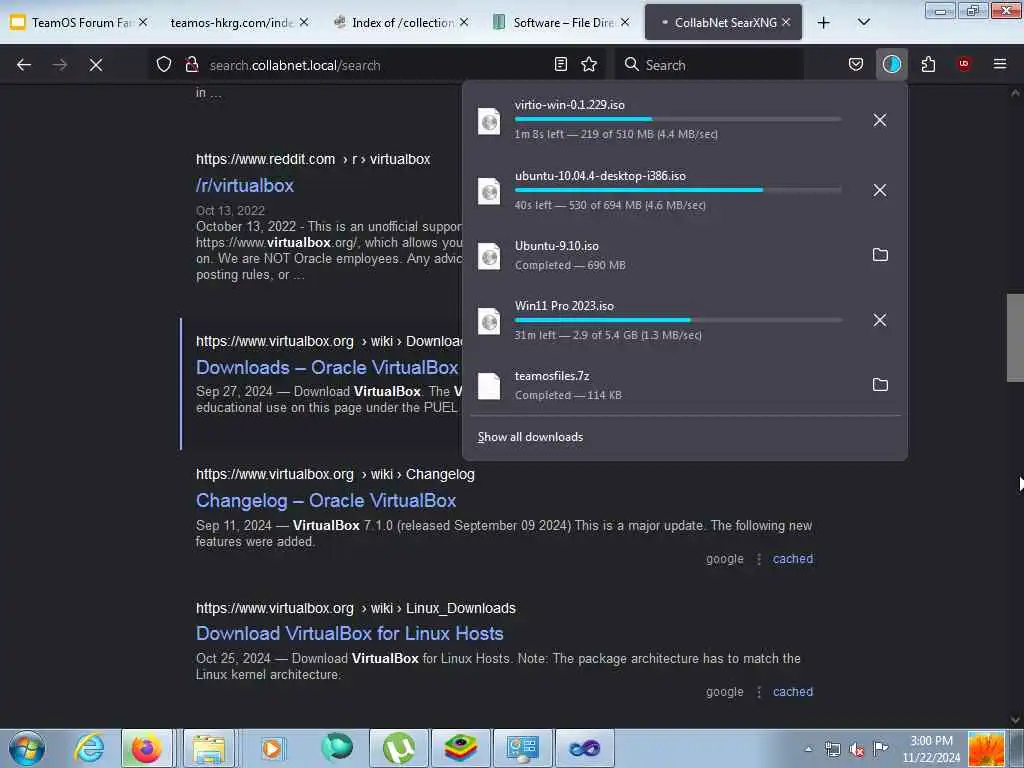Open the Changelog result options menu
Image resolution: width=1024 pixels, height=768 pixels.
coord(759,559)
